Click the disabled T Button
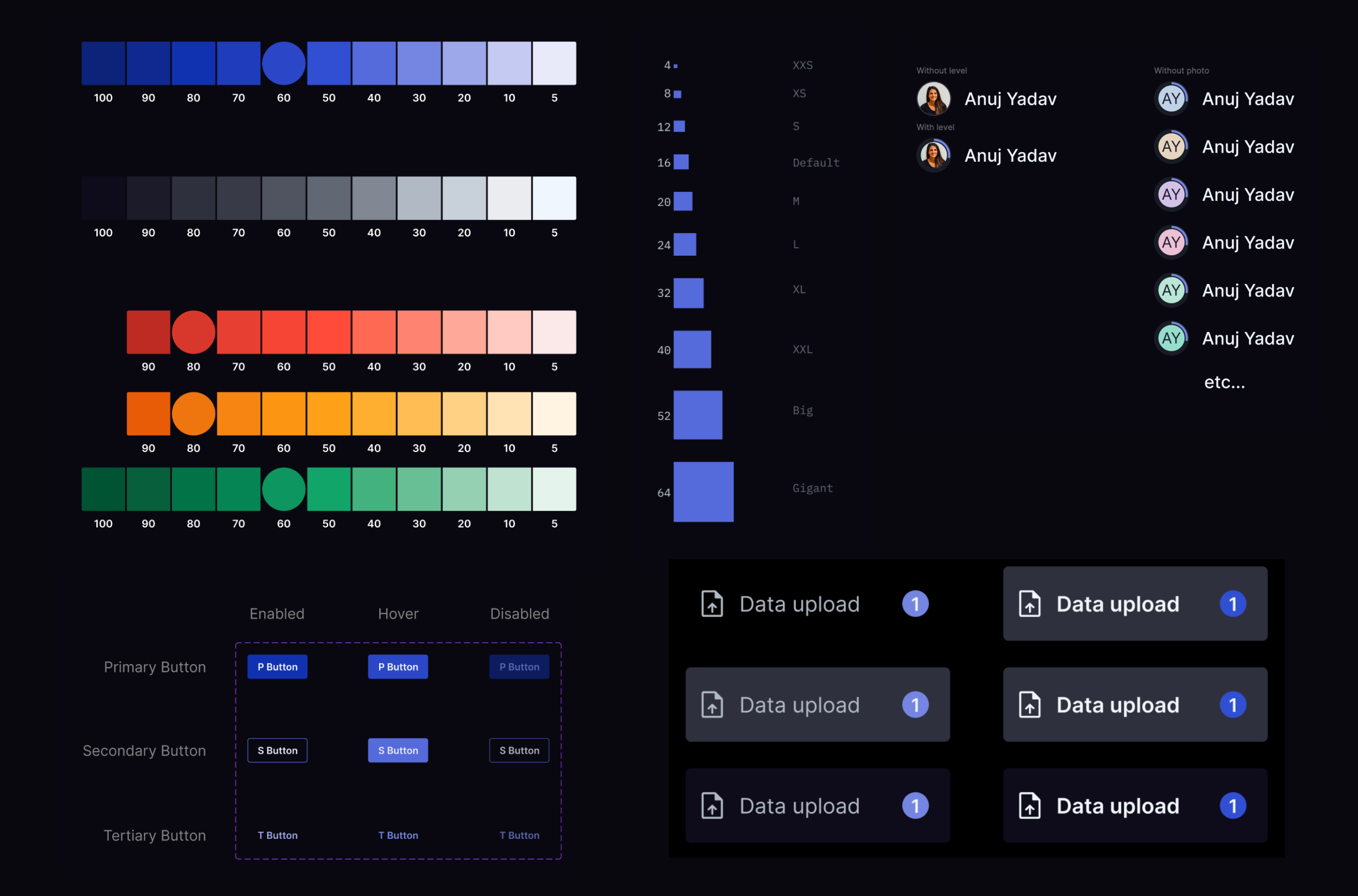Viewport: 1358px width, 896px height. click(519, 835)
